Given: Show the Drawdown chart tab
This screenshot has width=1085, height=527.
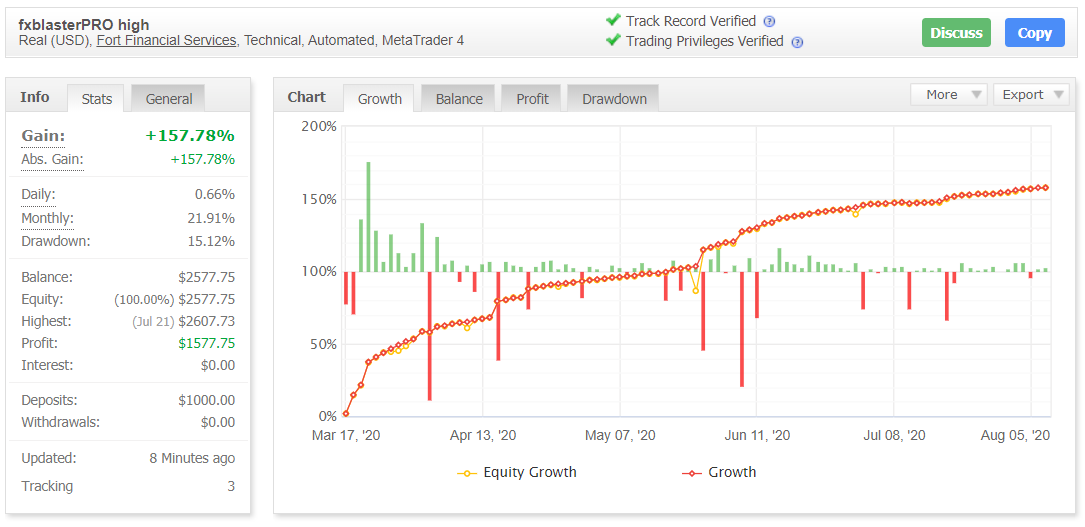Looking at the screenshot, I should pyautogui.click(x=614, y=98).
